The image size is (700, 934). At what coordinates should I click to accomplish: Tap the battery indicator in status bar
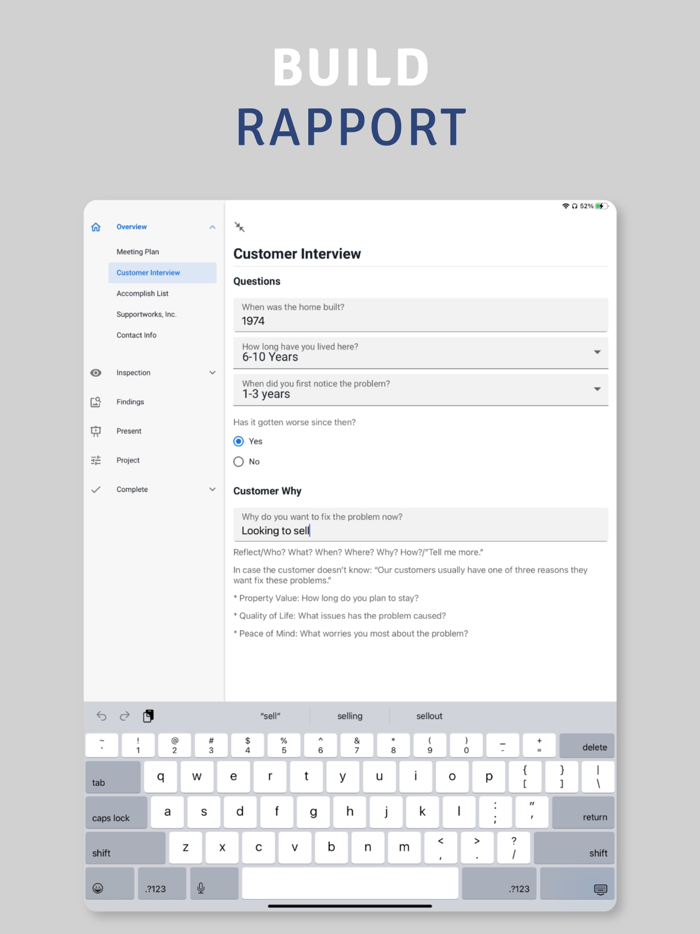point(602,206)
